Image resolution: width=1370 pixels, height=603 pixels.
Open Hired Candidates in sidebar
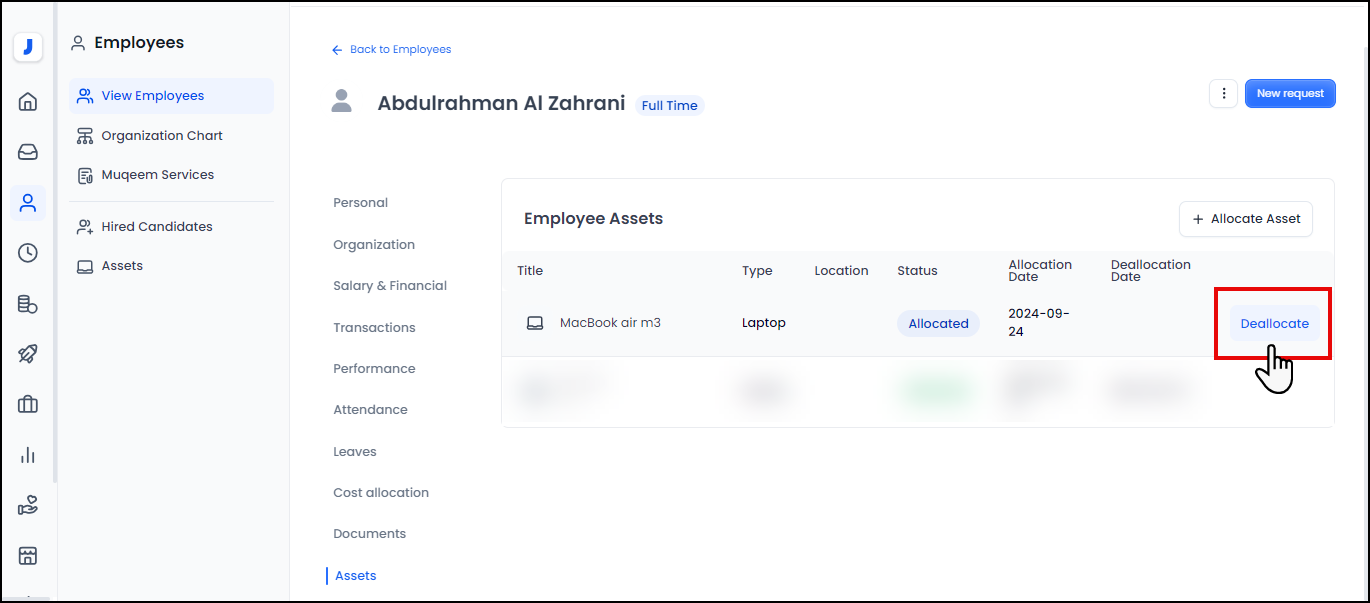pos(156,227)
